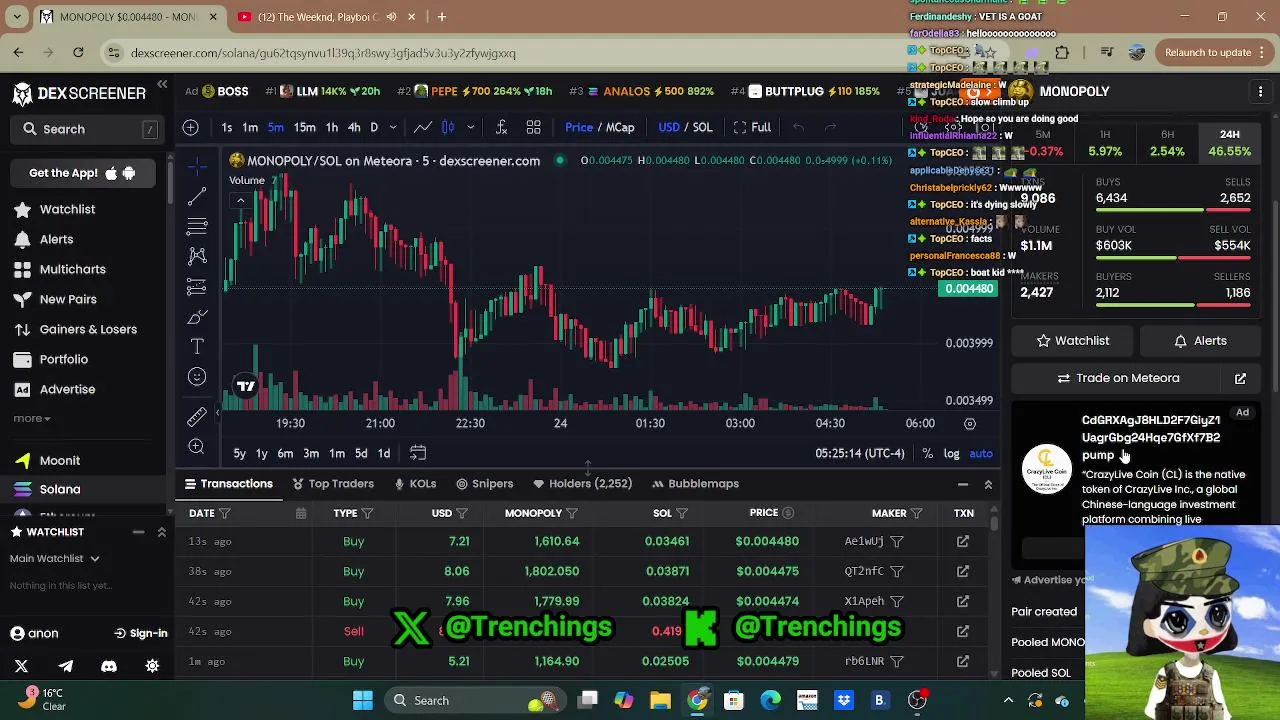Toggle percent scale on the chart

(927, 453)
